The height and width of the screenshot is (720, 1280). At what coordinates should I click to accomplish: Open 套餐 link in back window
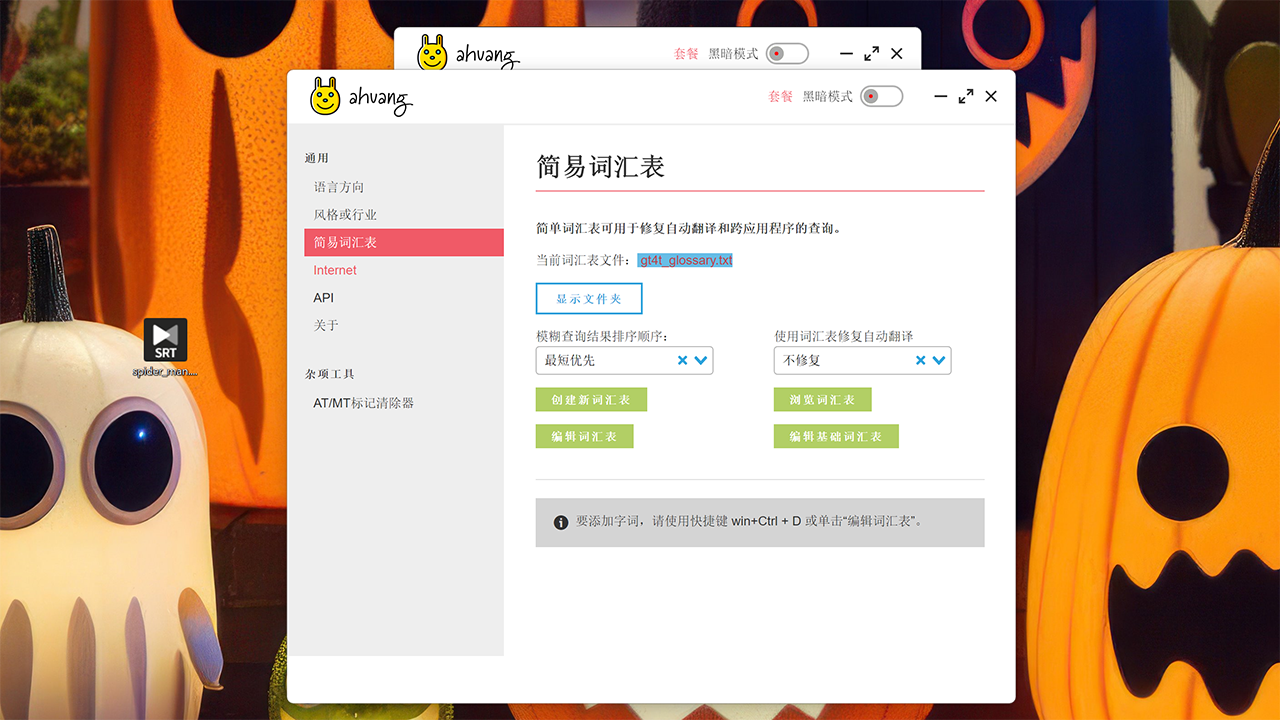click(x=686, y=53)
